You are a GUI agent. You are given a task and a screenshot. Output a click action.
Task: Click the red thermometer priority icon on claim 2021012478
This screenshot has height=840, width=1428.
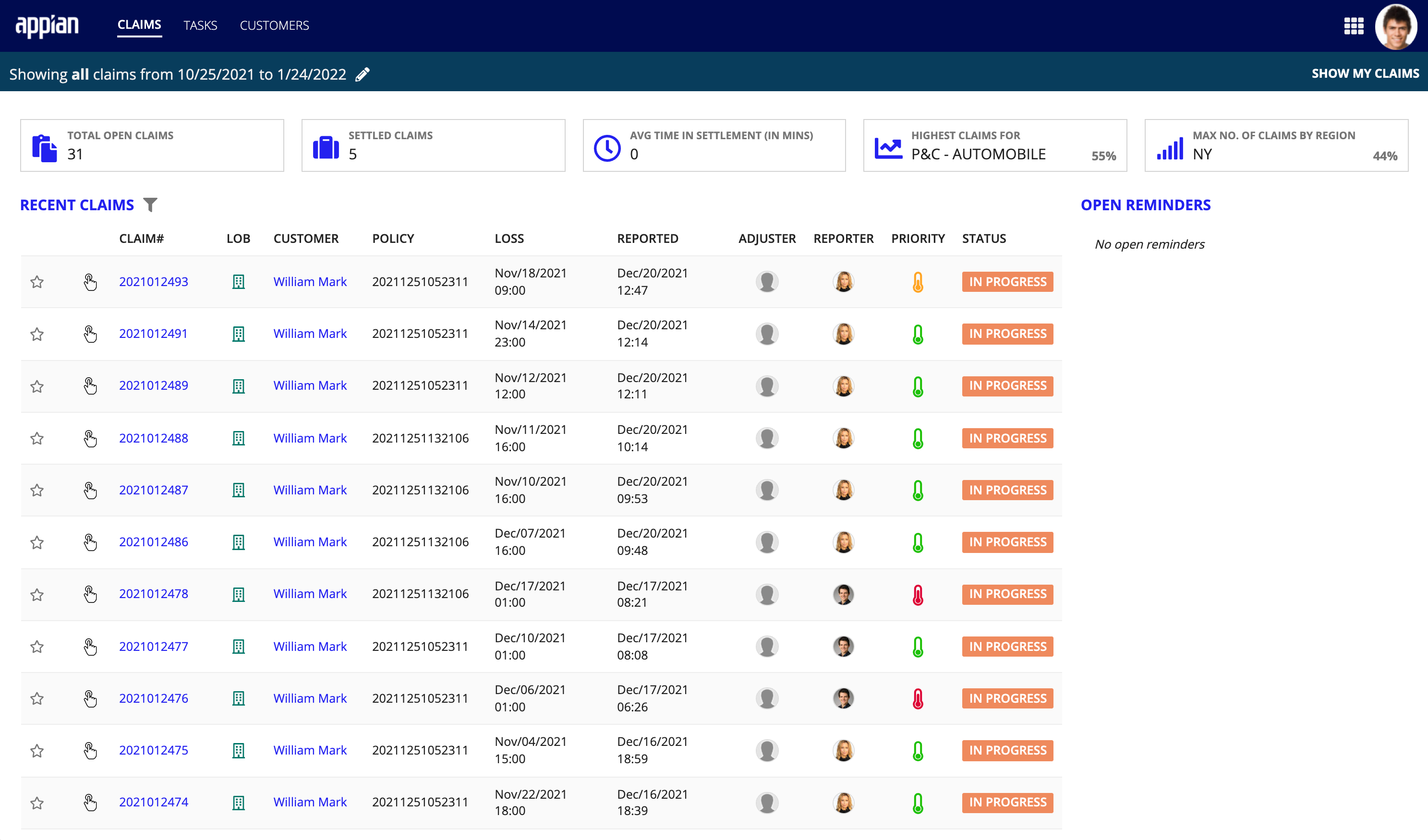[917, 594]
